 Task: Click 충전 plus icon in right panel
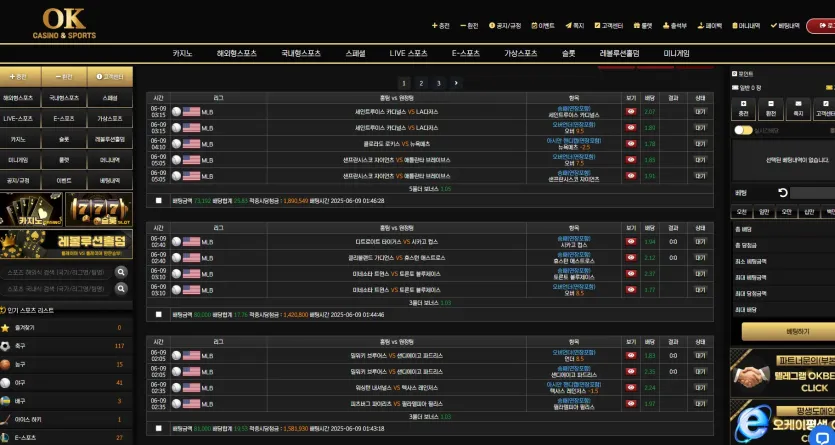tap(743, 109)
